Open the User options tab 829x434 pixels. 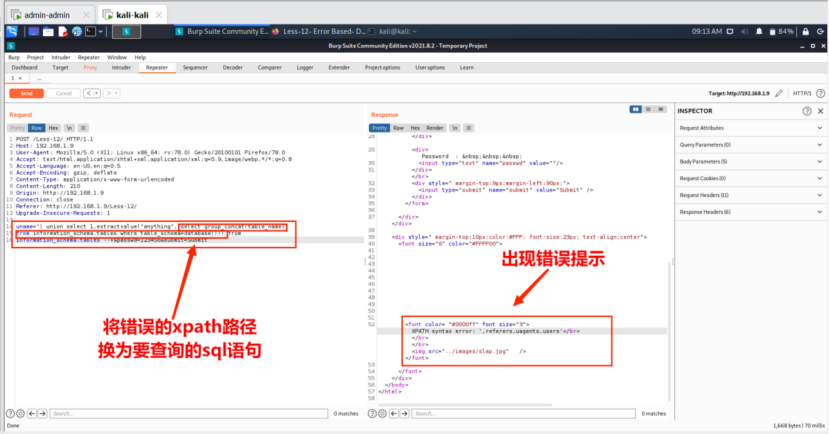(430, 68)
